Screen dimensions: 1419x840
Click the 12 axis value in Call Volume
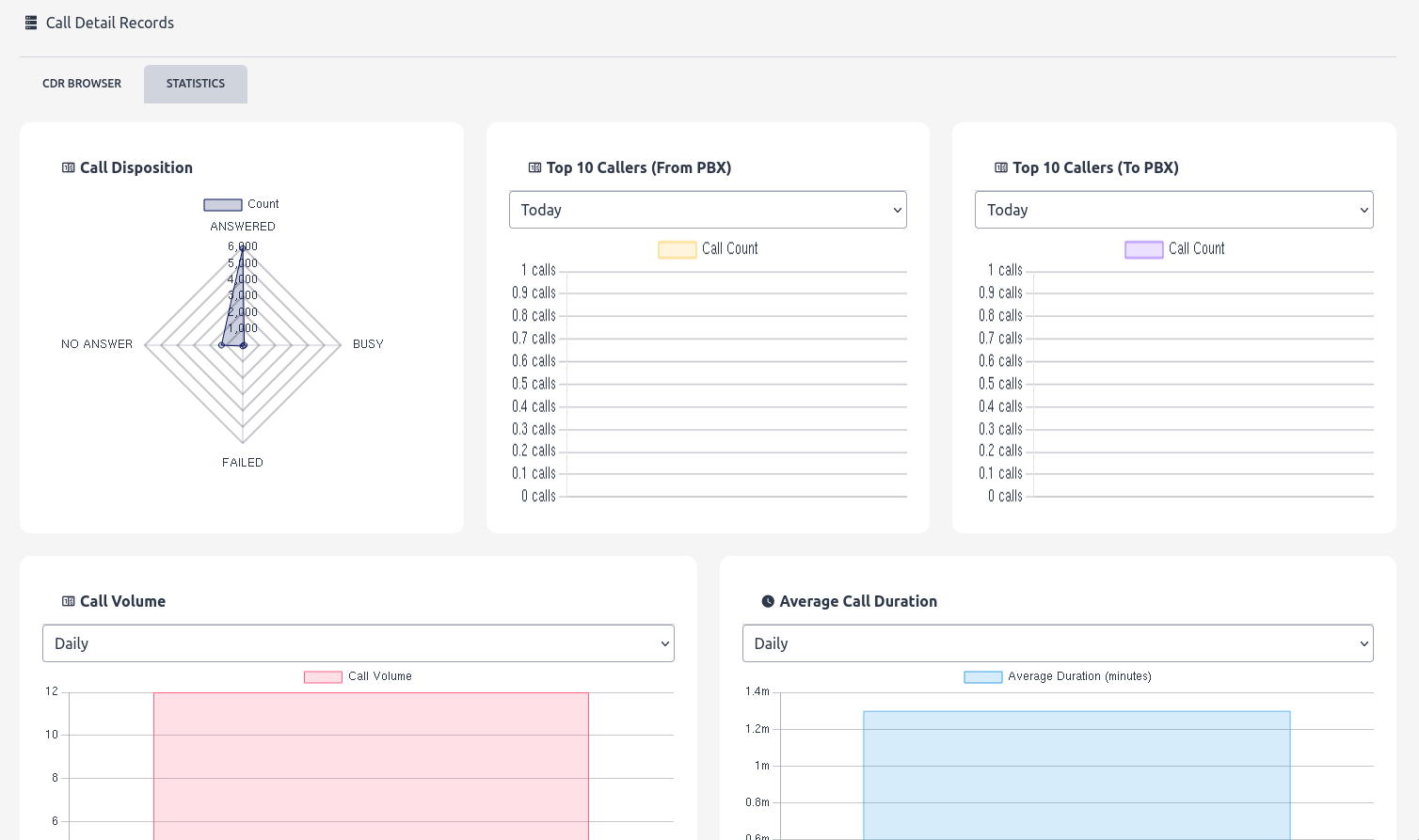pyautogui.click(x=52, y=691)
